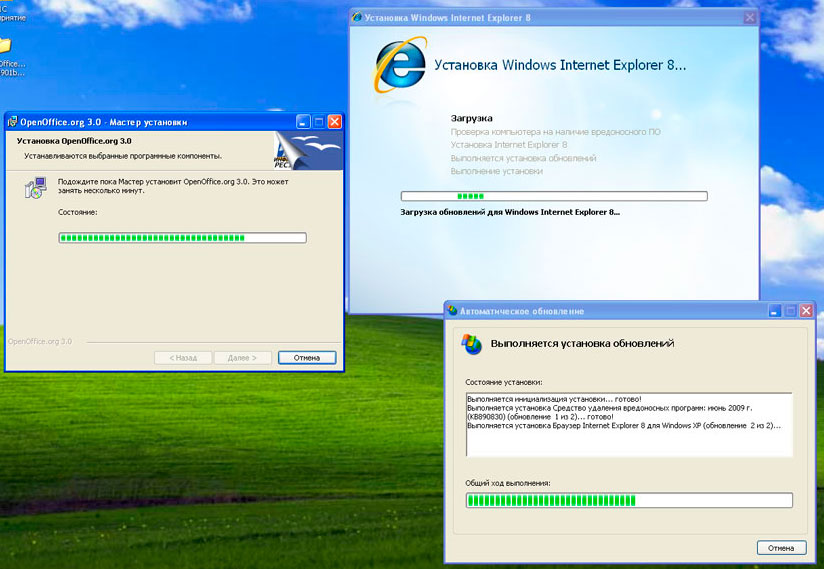The image size is (824, 569).
Task: Click the Windows Update icon beside Выполняется установка
Action: coord(471,344)
